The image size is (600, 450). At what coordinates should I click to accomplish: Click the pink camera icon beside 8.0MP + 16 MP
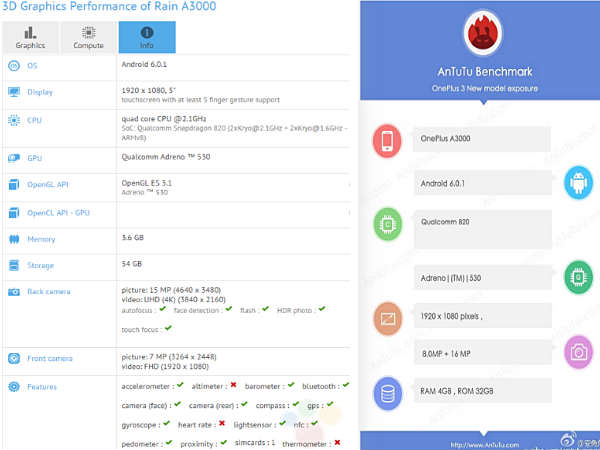click(x=578, y=352)
